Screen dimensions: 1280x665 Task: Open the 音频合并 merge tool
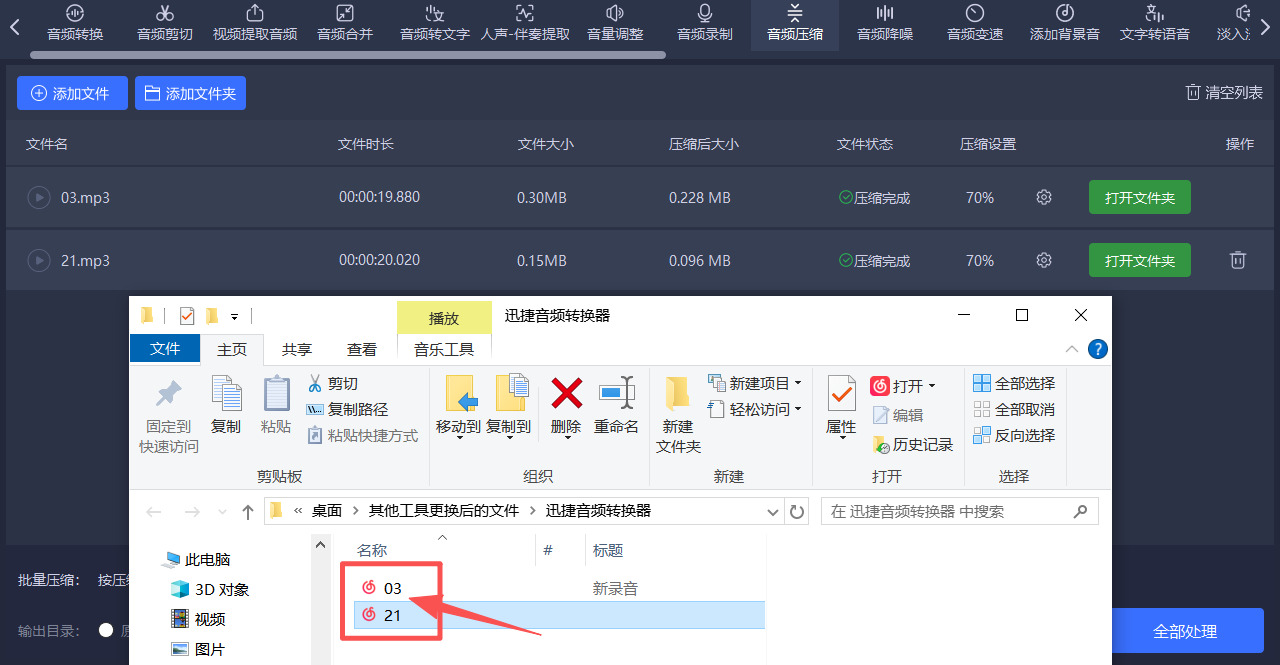345,23
